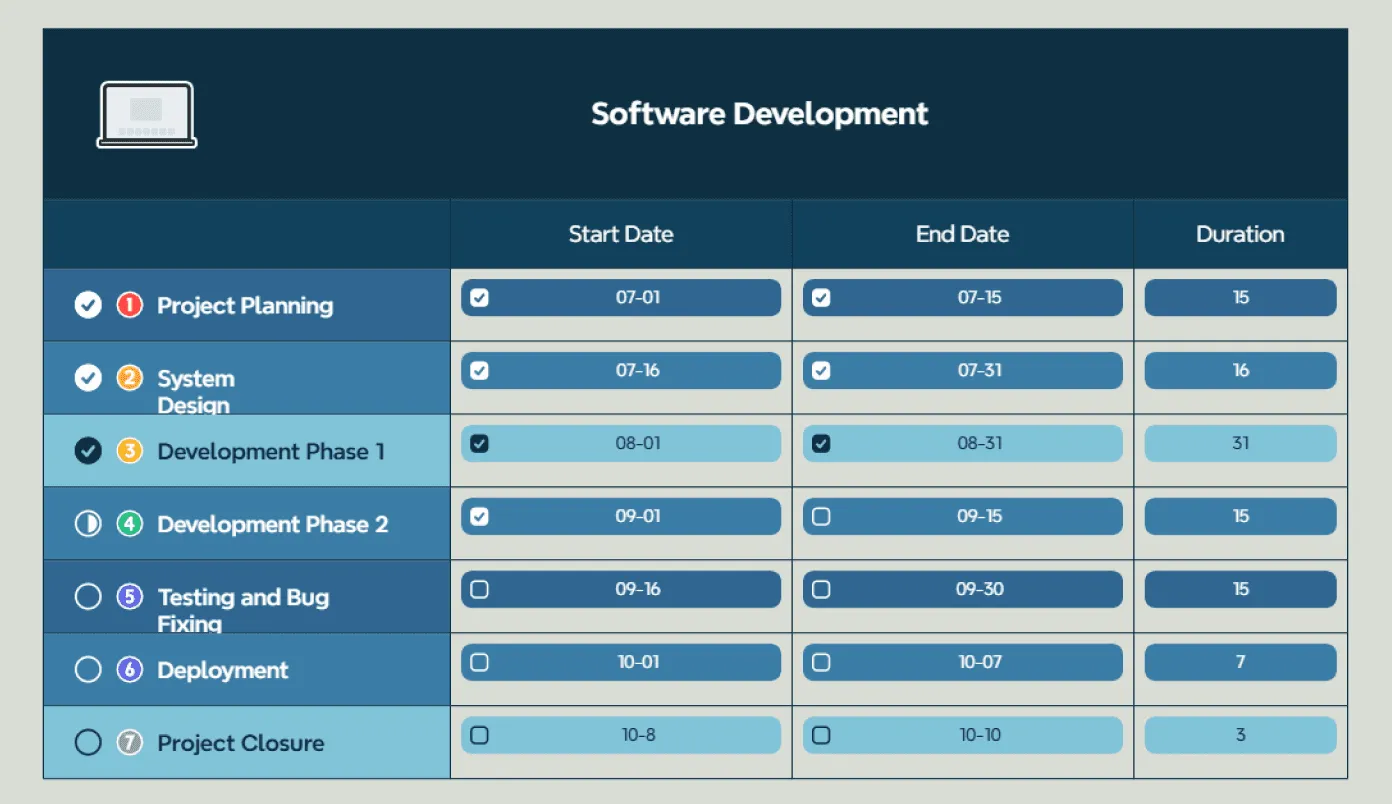Screen dimensions: 1392x804
Task: Click the half-filled status icon for Development Phase 2
Action: click(88, 524)
